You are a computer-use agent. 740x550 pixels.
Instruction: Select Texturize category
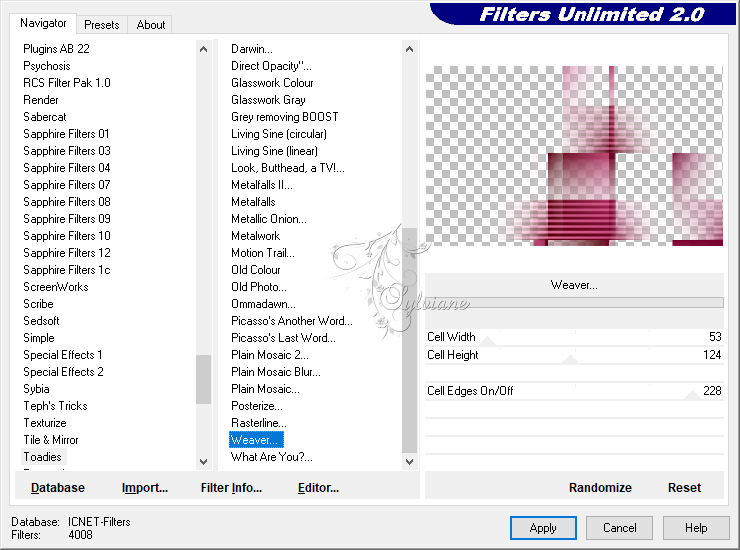click(45, 423)
